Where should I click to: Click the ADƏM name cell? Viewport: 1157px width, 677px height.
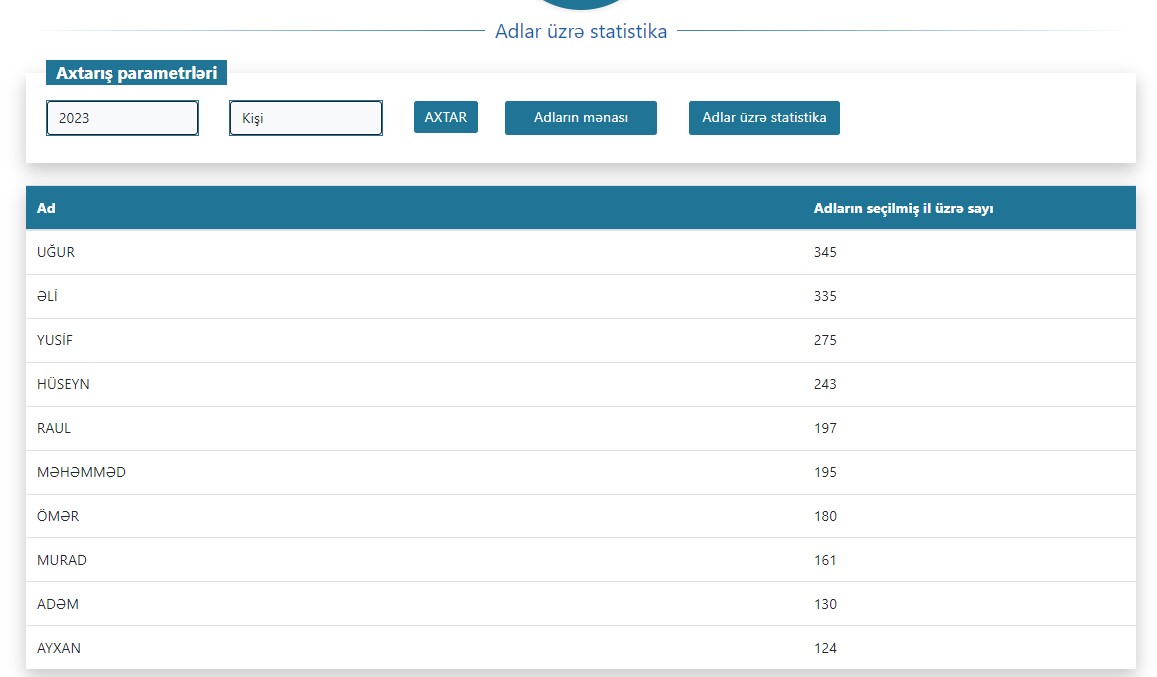pyautogui.click(x=58, y=604)
